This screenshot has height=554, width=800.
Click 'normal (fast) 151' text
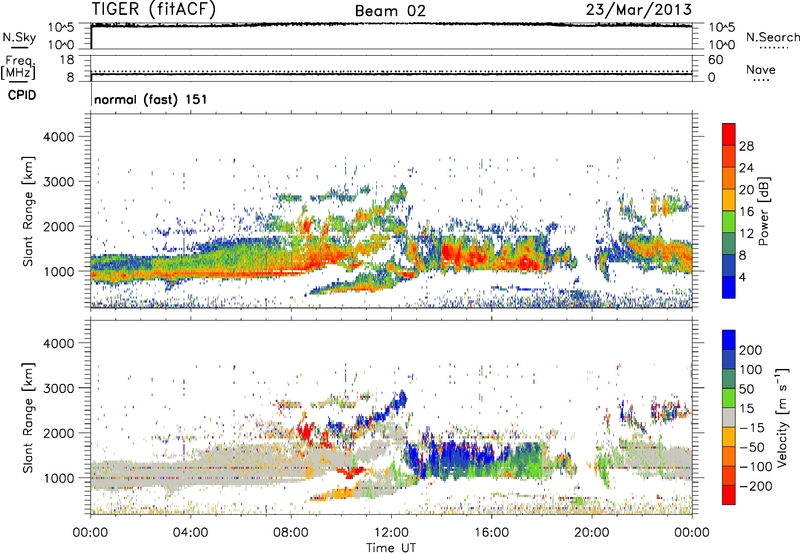coord(151,99)
